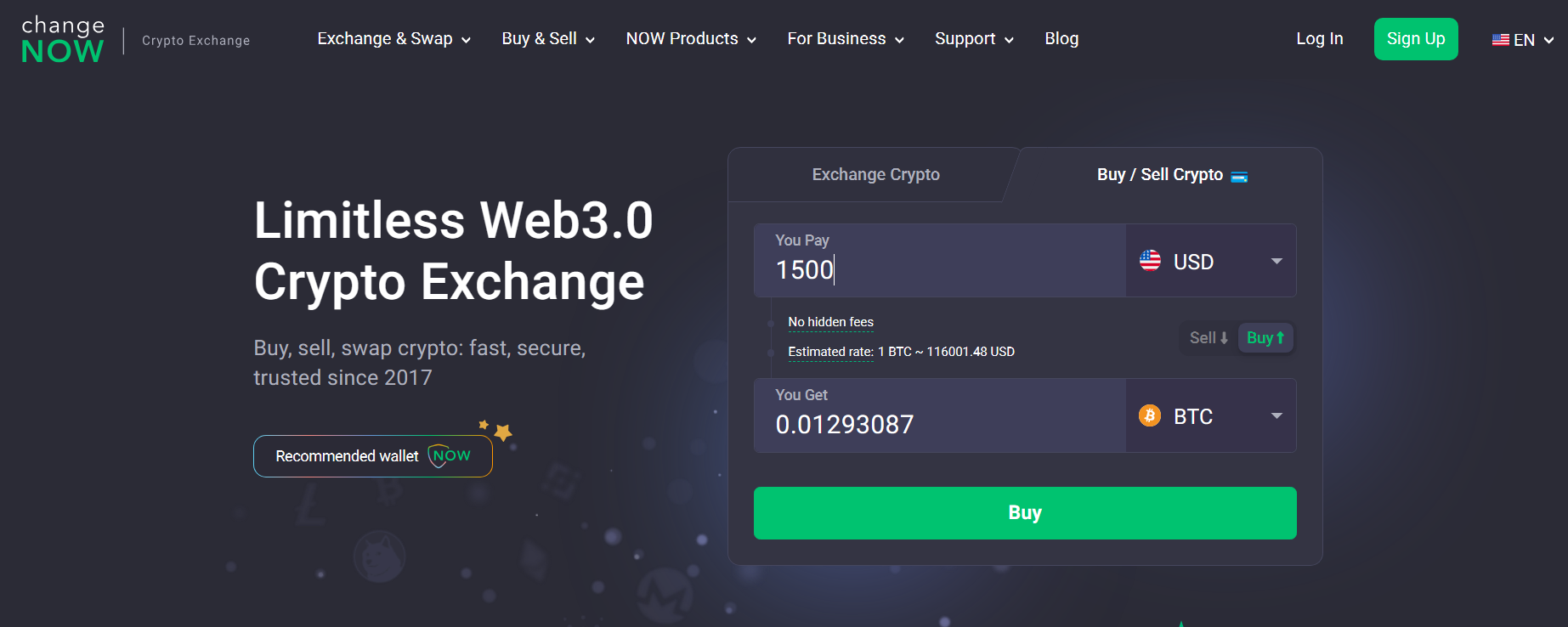Click the green Buy button
This screenshot has height=627, width=1568.
(1025, 513)
